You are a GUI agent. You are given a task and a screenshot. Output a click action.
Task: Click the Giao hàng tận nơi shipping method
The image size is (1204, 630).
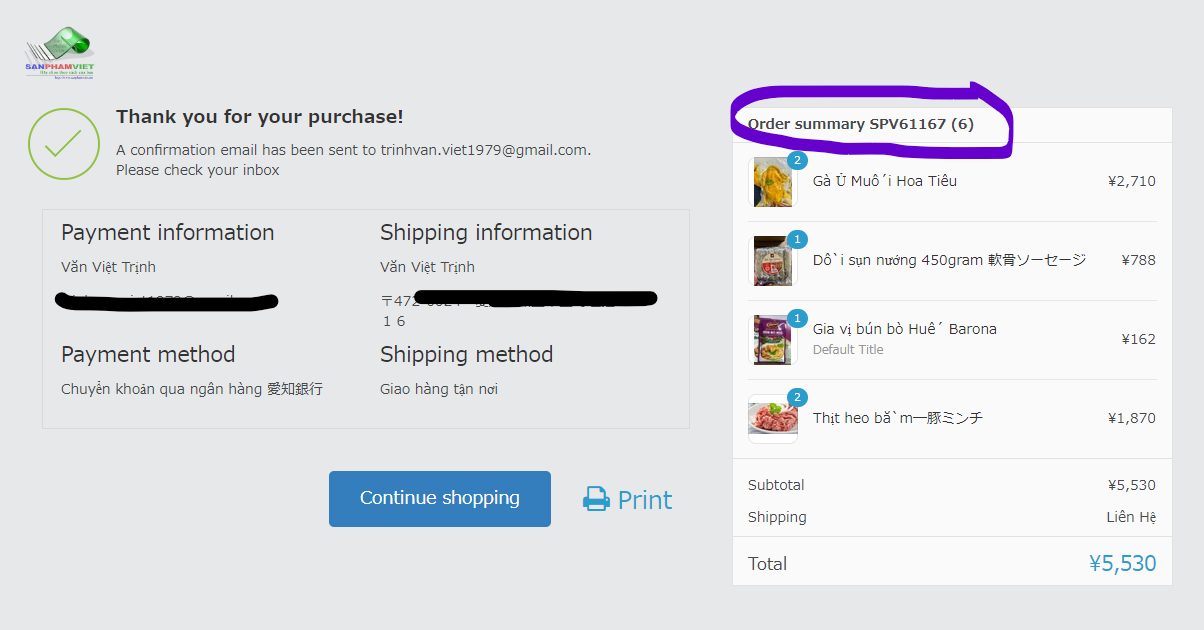(439, 389)
